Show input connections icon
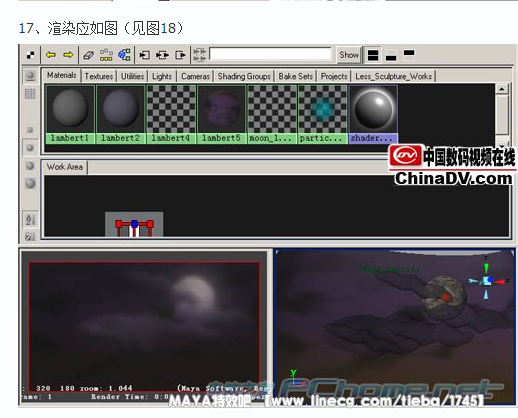The height and width of the screenshot is (418, 518). tap(144, 55)
